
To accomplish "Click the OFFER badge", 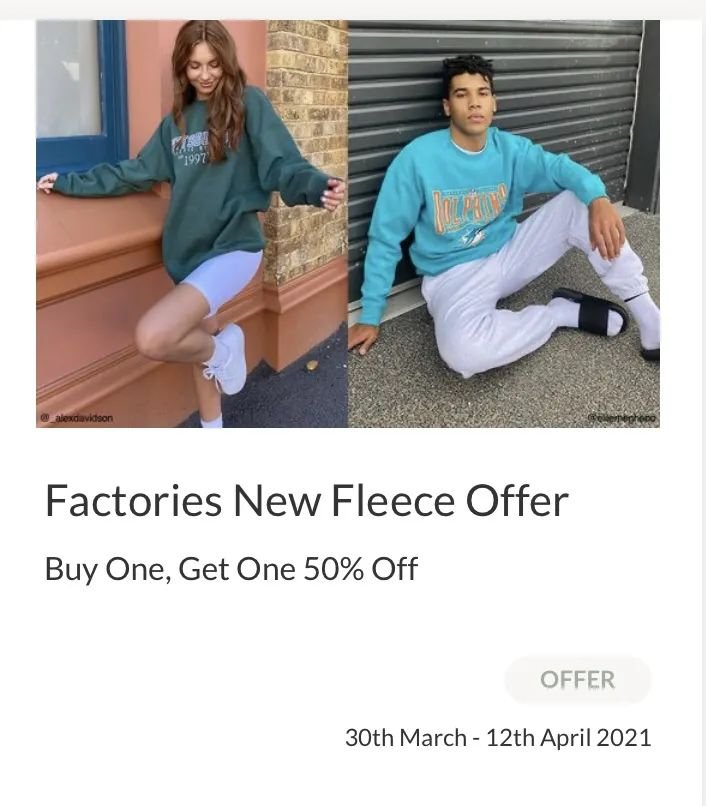I will pos(578,680).
